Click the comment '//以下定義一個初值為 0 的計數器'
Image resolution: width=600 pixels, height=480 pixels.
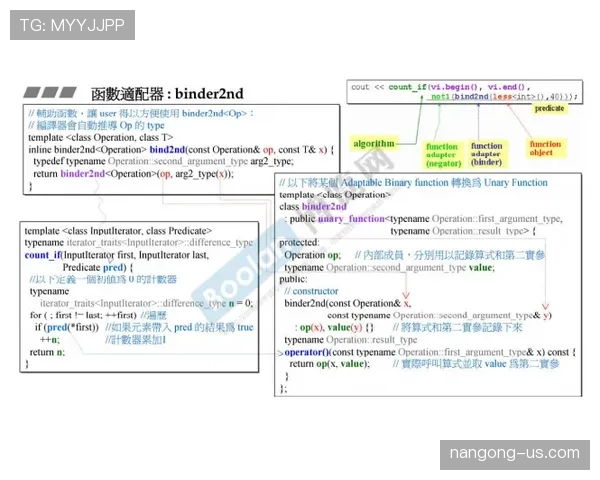point(103,279)
